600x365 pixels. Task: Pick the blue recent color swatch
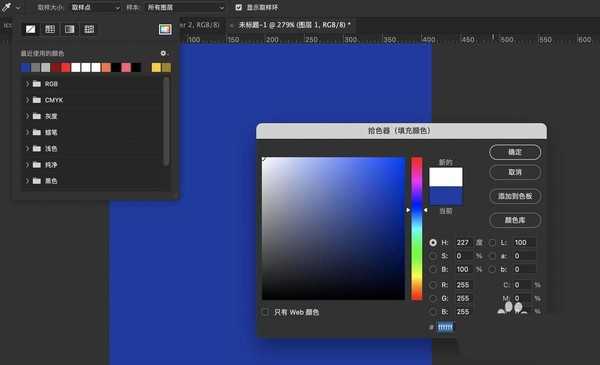click(x=25, y=68)
